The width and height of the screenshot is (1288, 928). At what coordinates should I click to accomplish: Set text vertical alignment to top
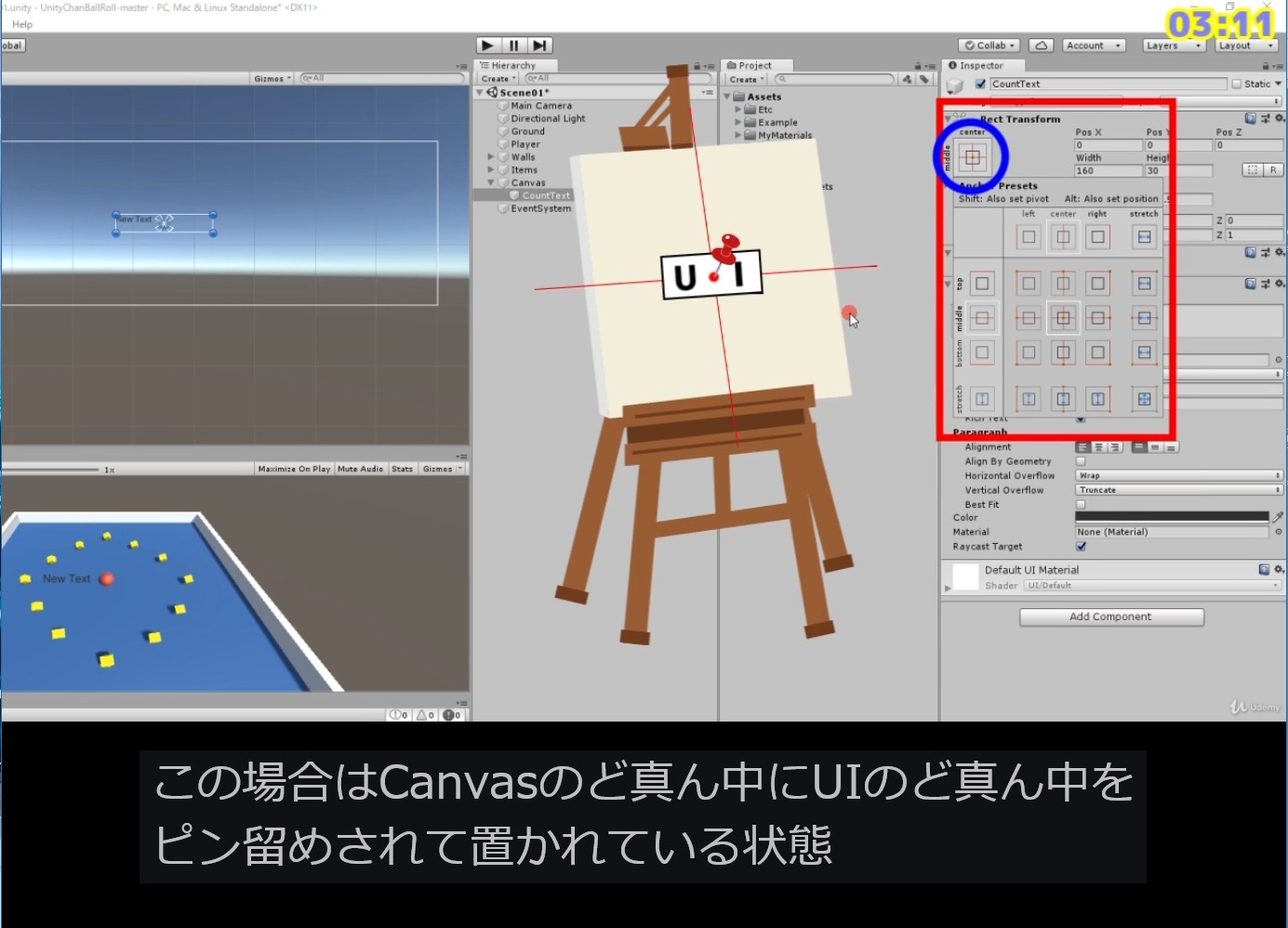coord(1139,447)
